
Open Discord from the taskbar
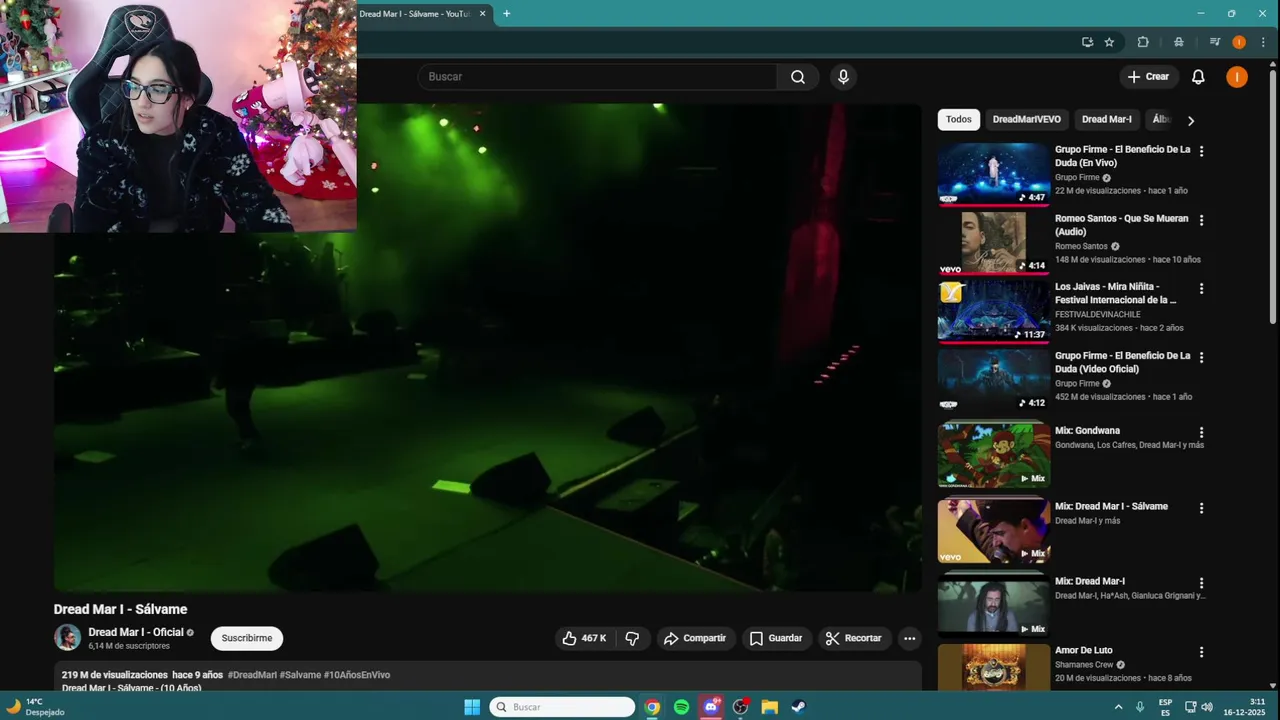tap(711, 707)
